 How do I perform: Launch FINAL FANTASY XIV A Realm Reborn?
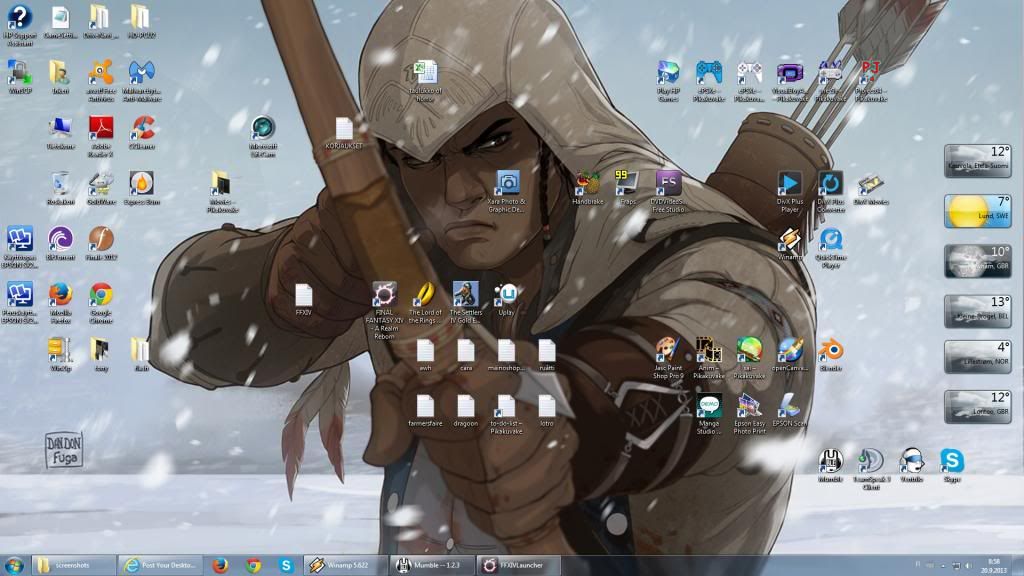coord(384,310)
